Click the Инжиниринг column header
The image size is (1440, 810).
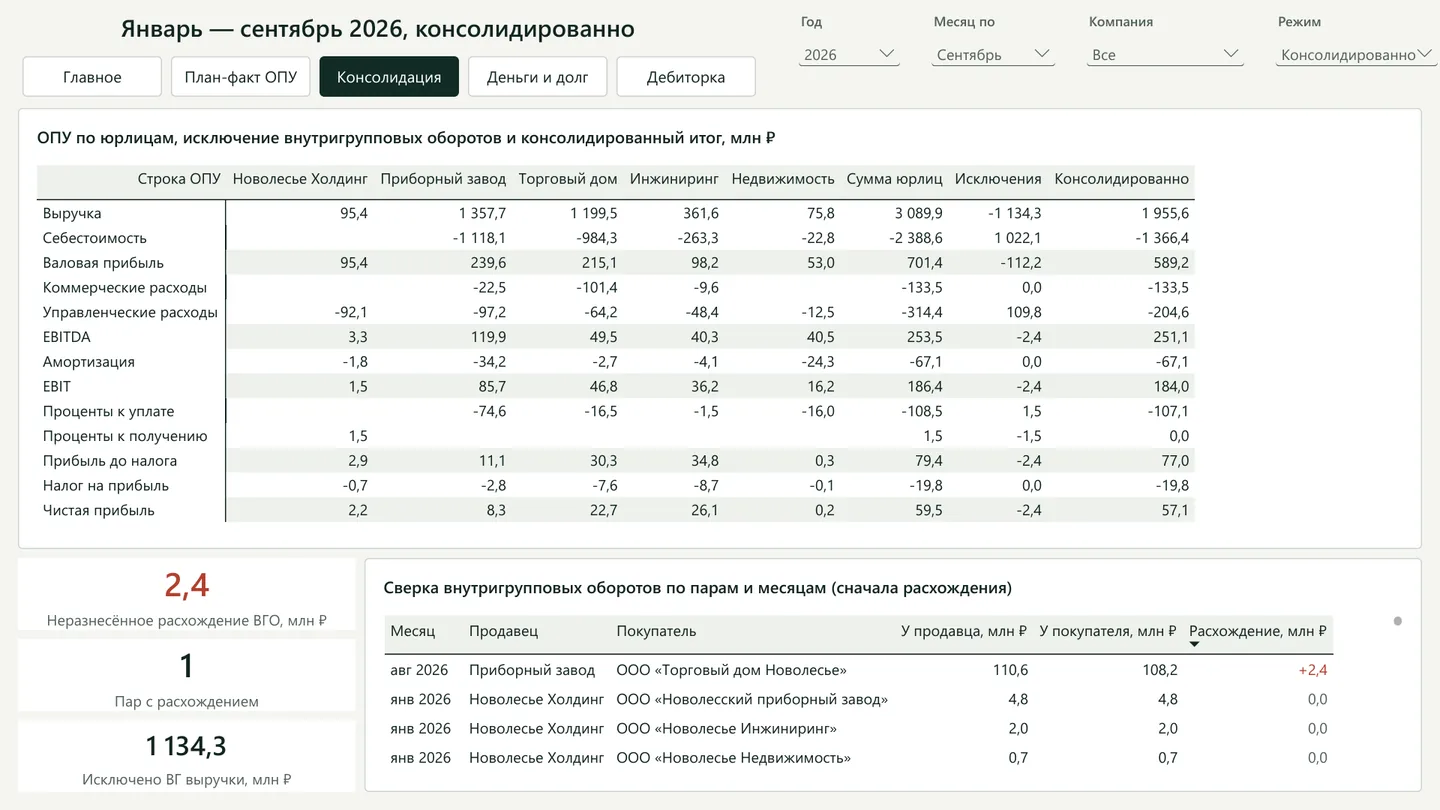tap(674, 179)
